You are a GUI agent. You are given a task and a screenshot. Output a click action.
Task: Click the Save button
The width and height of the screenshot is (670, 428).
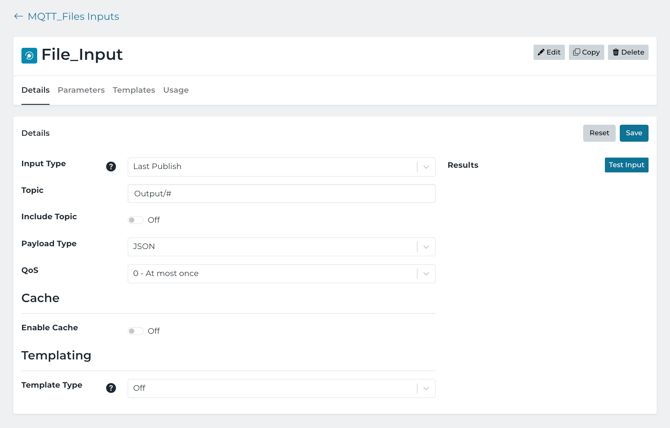[634, 133]
